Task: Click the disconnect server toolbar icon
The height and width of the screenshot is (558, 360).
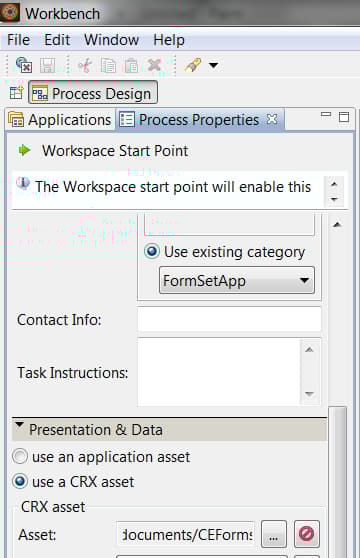Action: [x=24, y=65]
